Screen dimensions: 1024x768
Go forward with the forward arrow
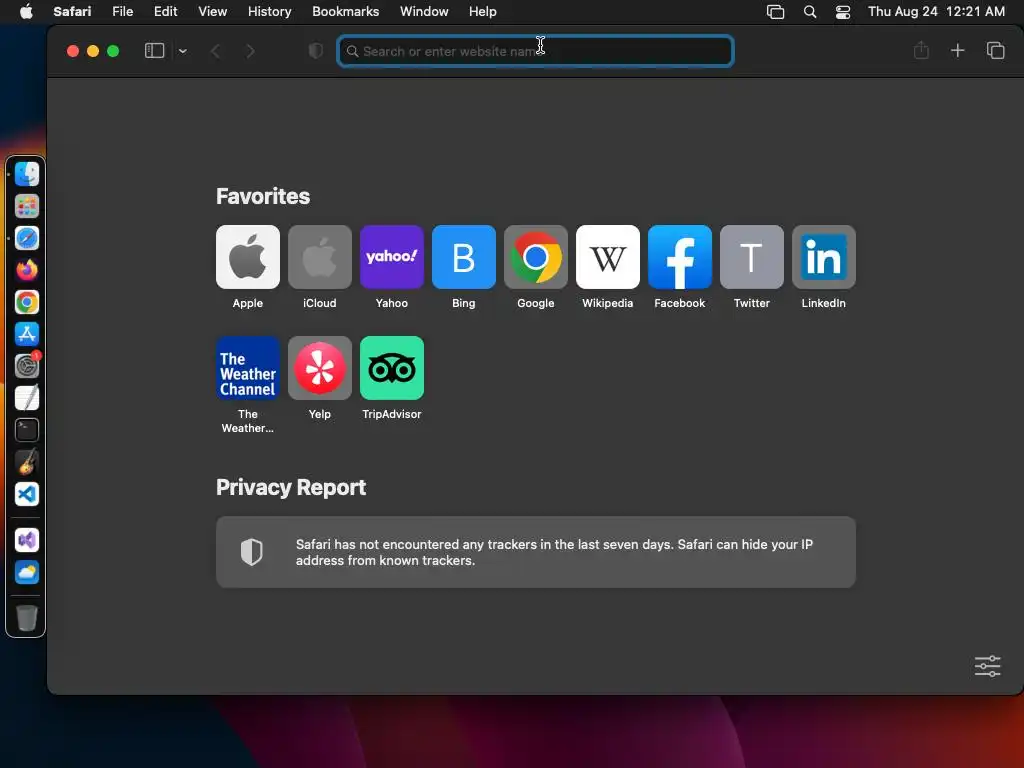250,51
